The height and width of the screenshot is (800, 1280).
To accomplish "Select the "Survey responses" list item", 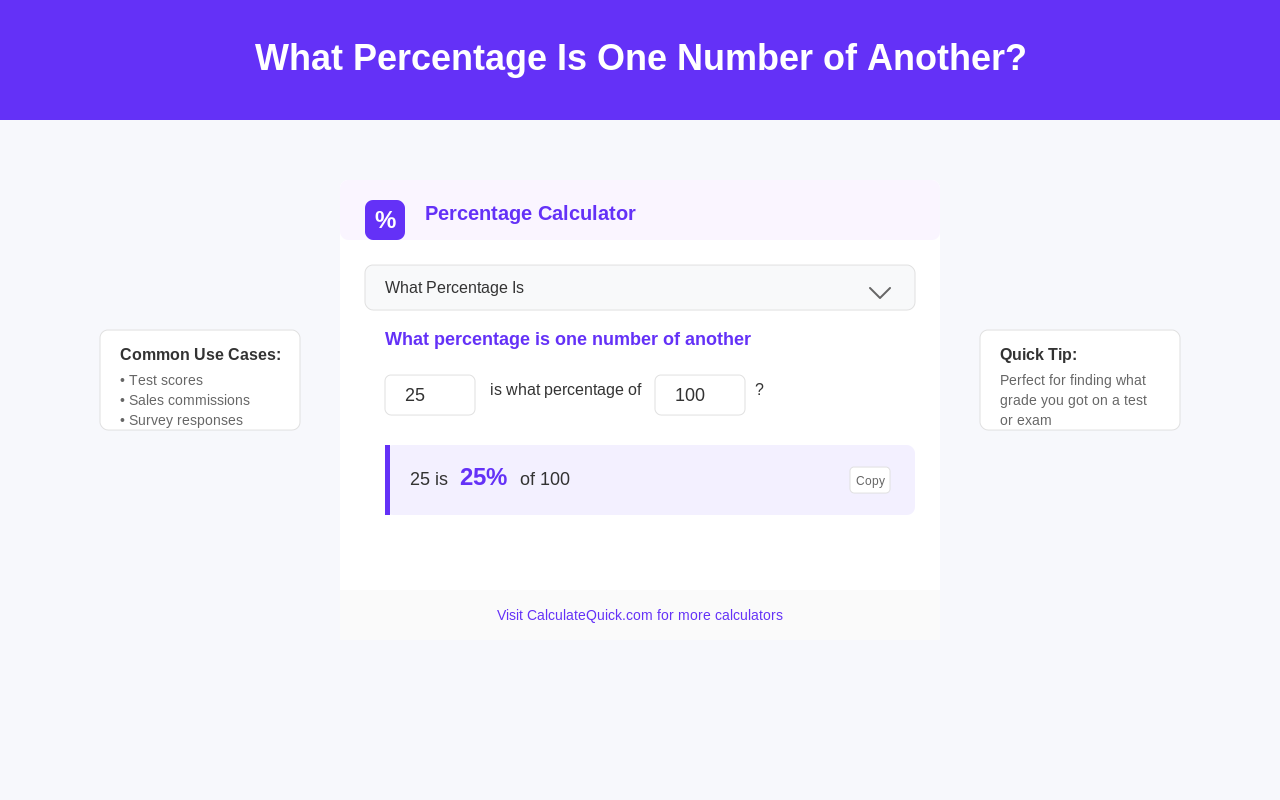I will (186, 420).
